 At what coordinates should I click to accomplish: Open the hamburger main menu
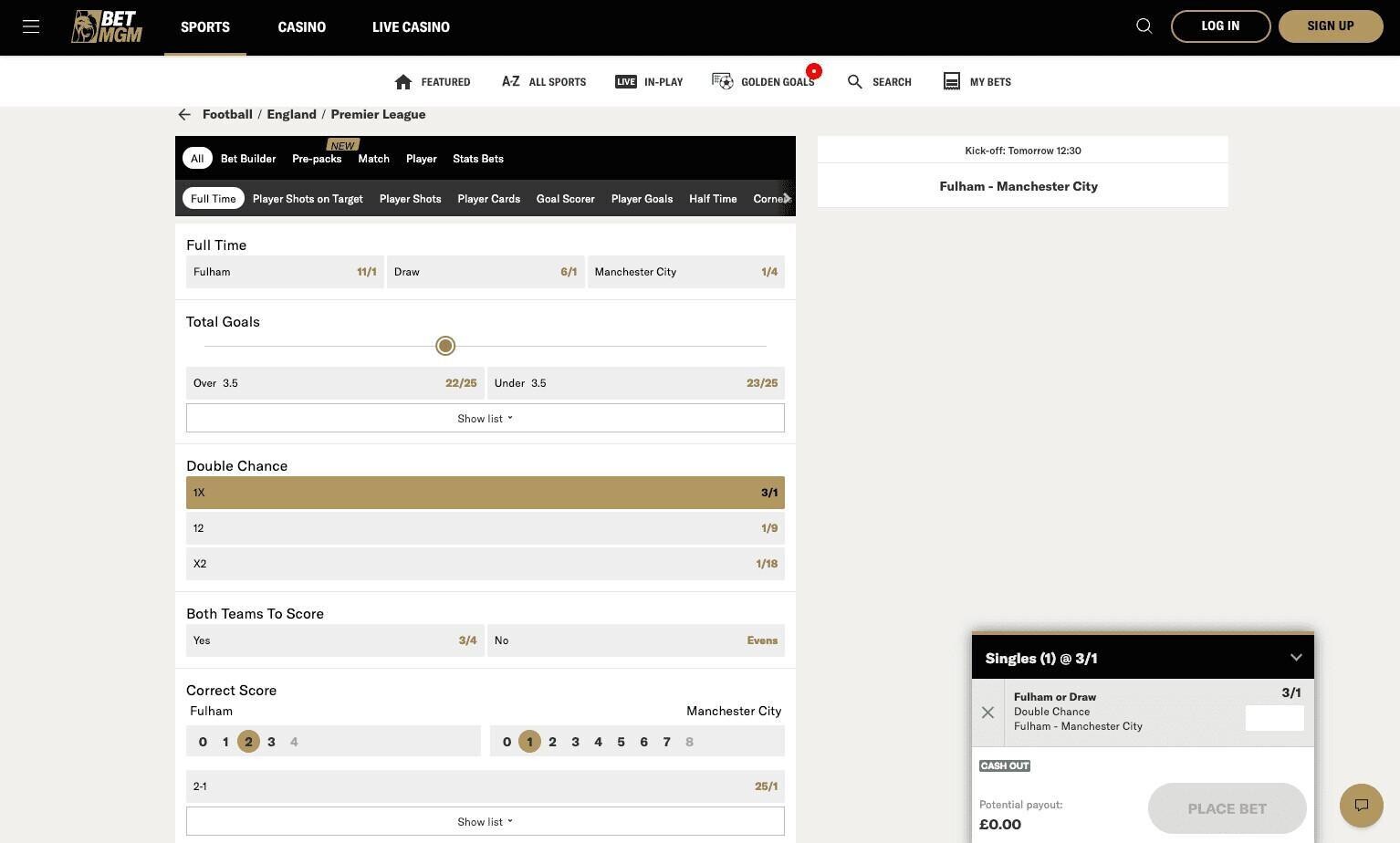(31, 26)
